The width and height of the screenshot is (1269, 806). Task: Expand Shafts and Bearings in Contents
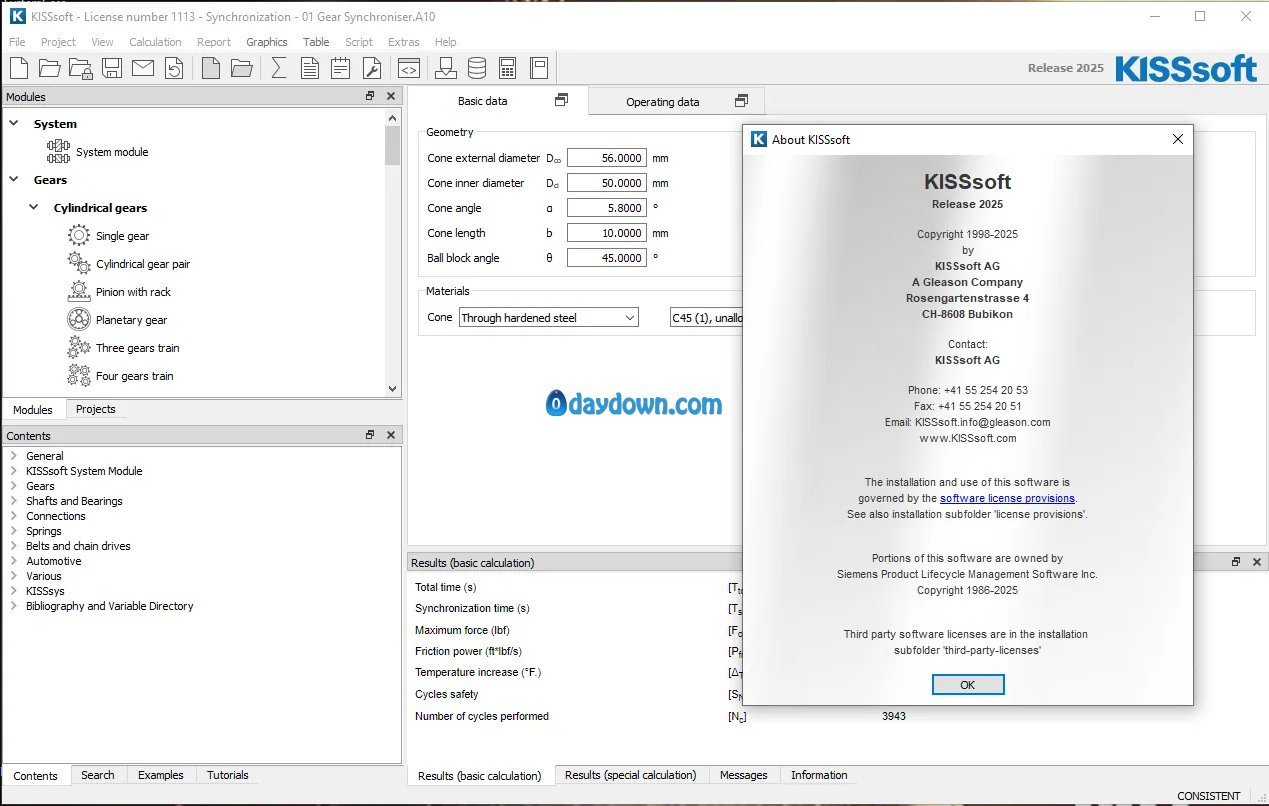(x=14, y=501)
